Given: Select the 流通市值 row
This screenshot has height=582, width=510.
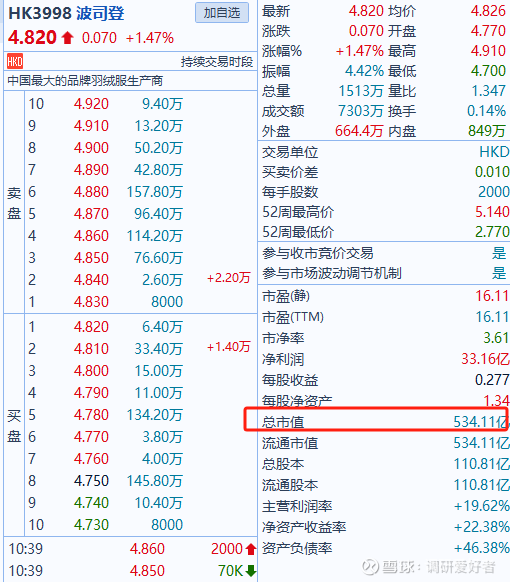Looking at the screenshot, I should coord(385,443).
